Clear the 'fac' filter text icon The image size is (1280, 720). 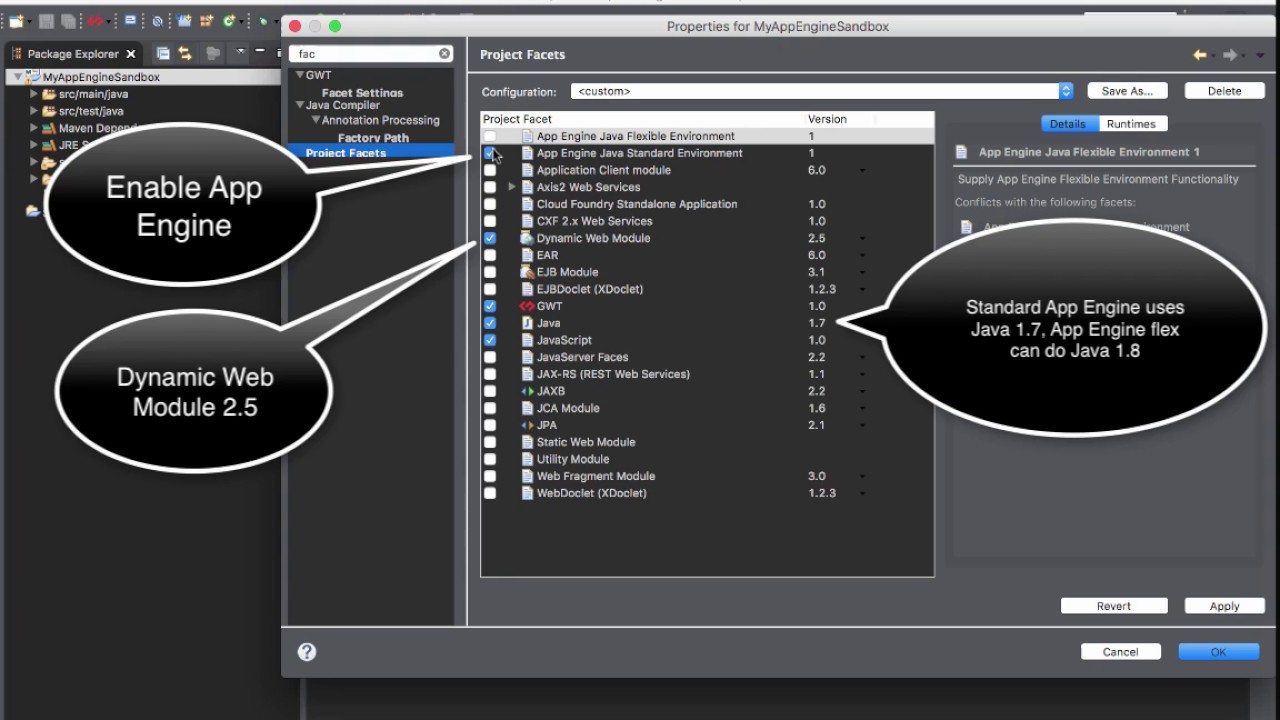point(444,54)
